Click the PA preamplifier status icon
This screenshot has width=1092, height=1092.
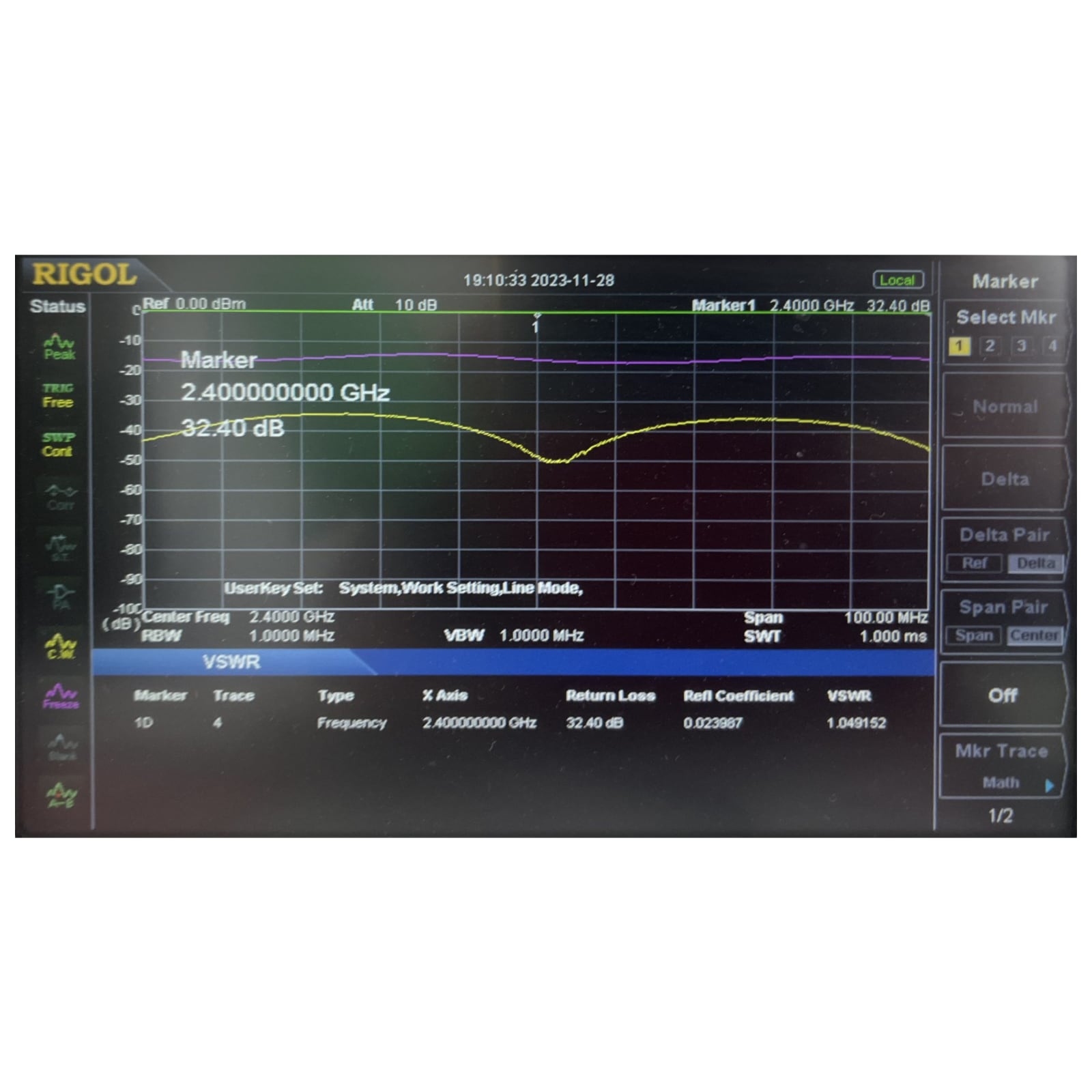coord(61,597)
